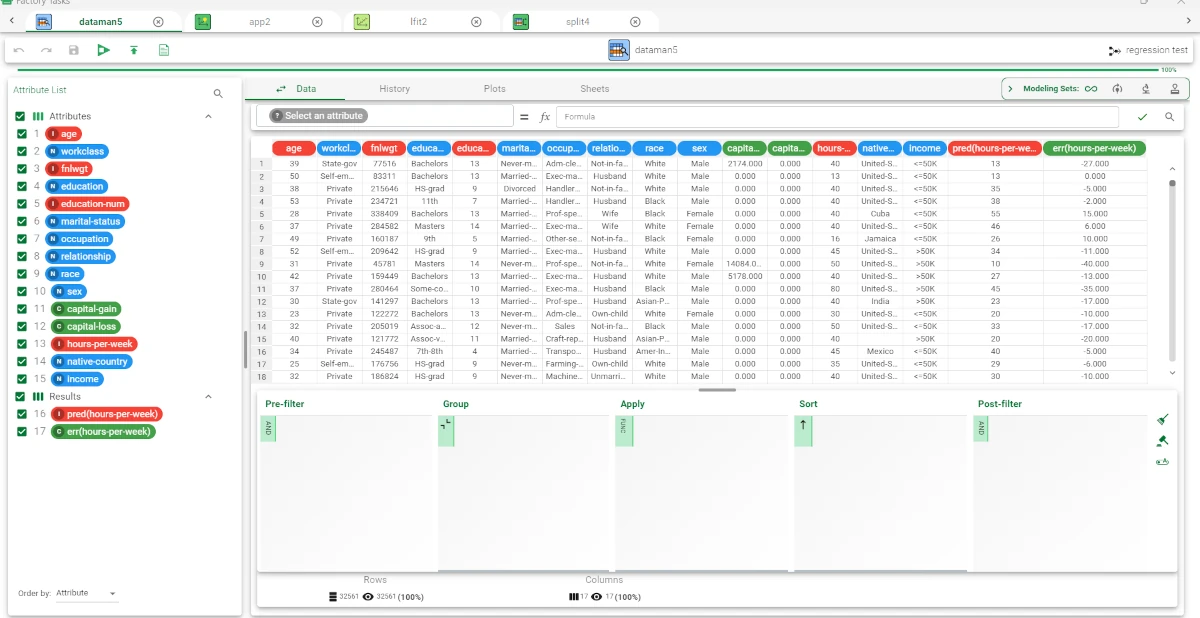Click the pred(hours-per-week) column header

994,148
